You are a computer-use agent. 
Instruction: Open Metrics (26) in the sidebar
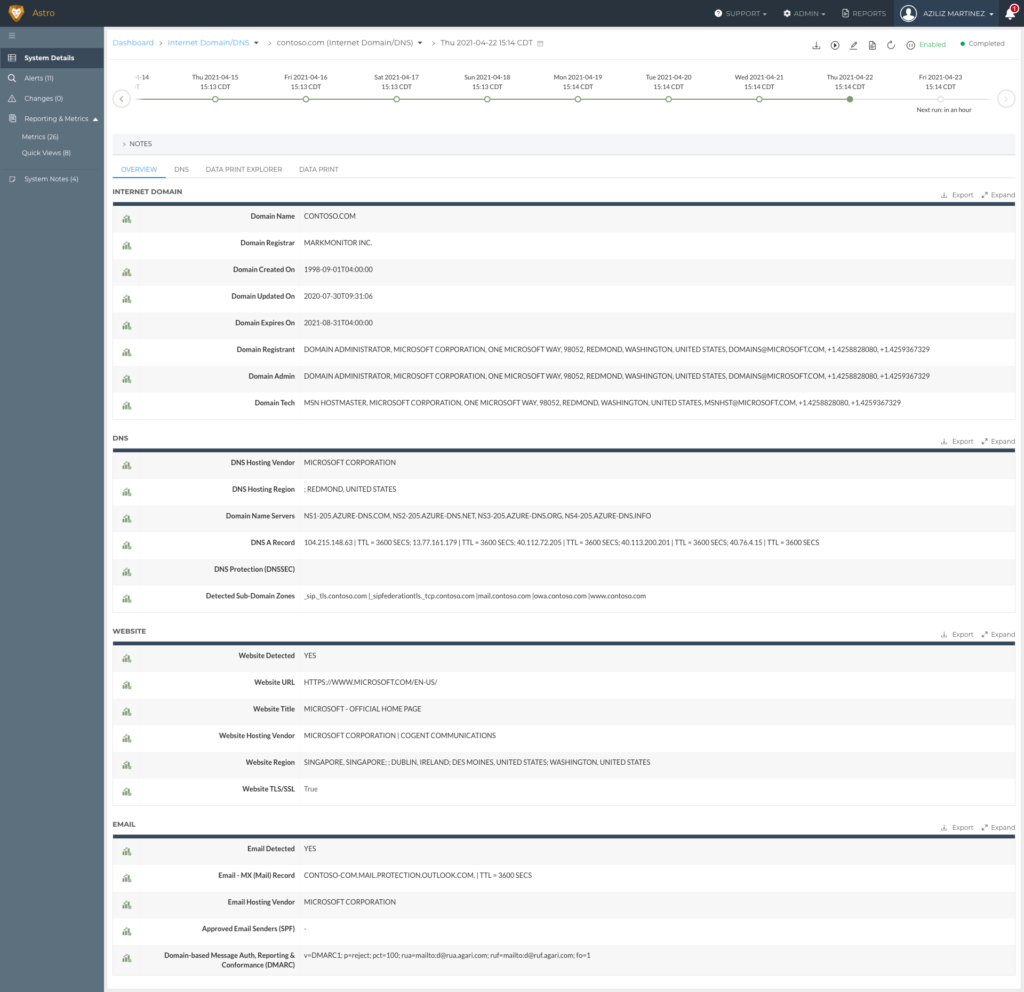[40, 137]
